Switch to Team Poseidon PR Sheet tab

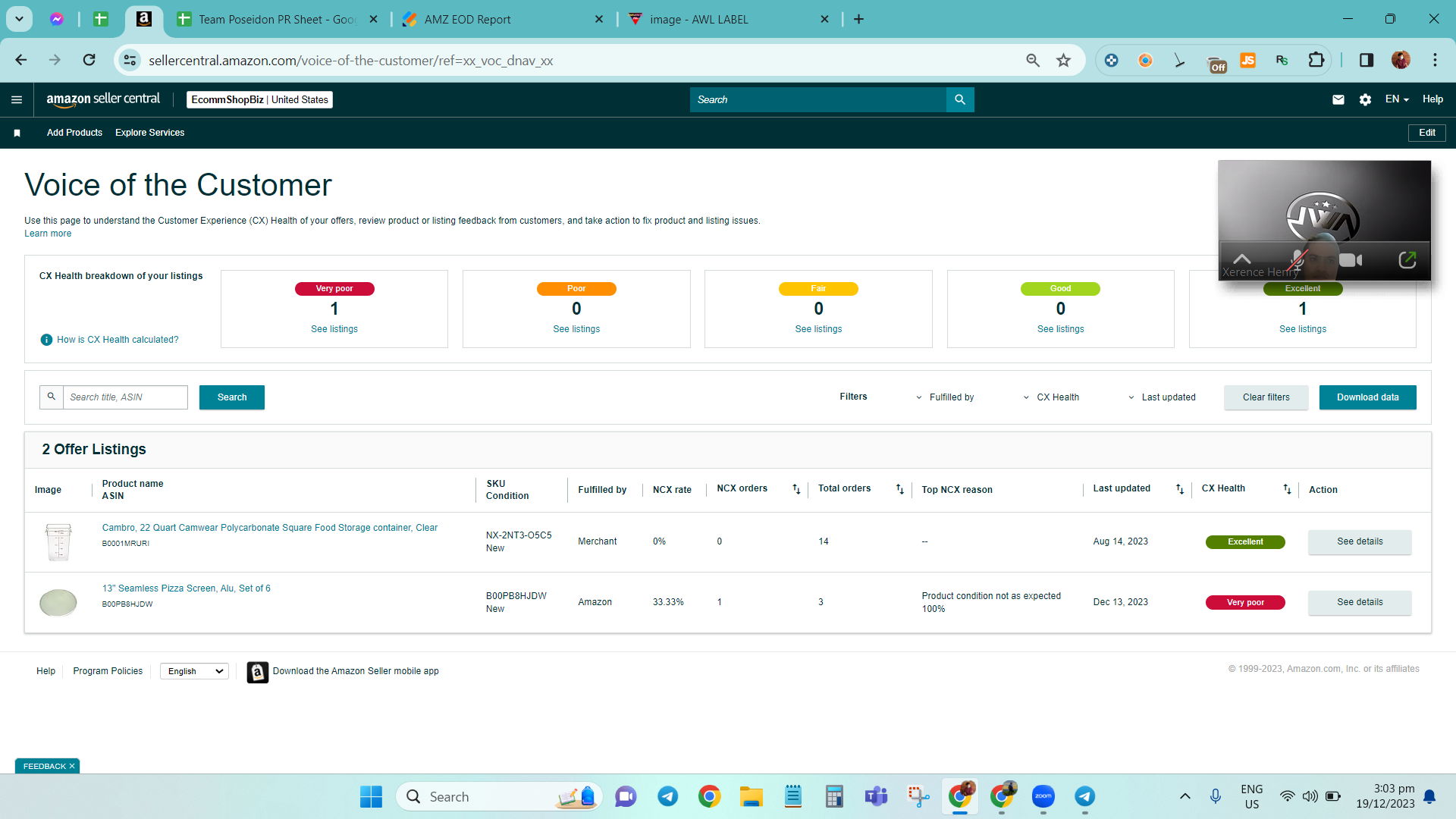pyautogui.click(x=276, y=19)
